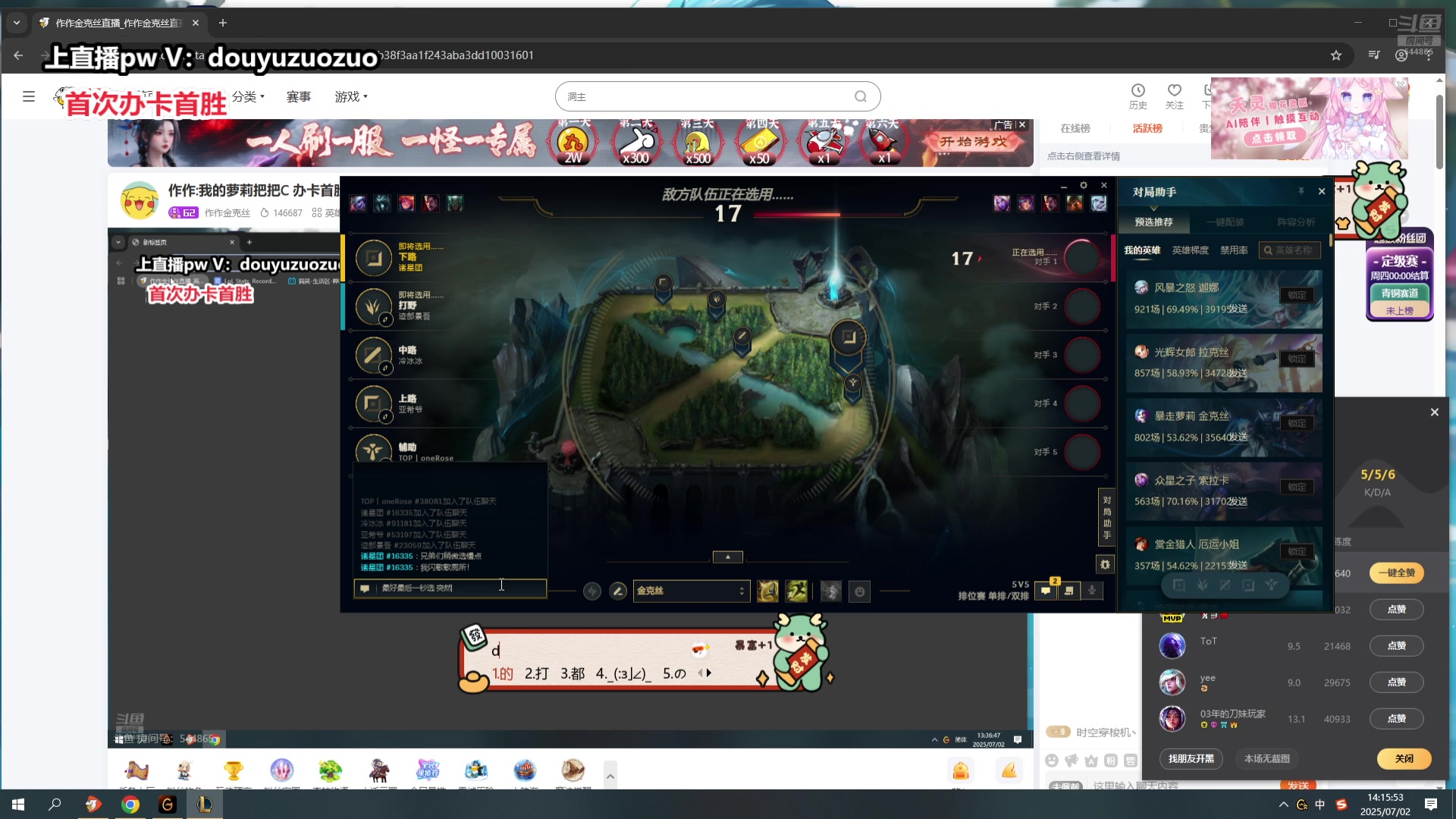The image size is (1456, 819).
Task: Switch to 在线榜 tab
Action: click(x=1075, y=128)
